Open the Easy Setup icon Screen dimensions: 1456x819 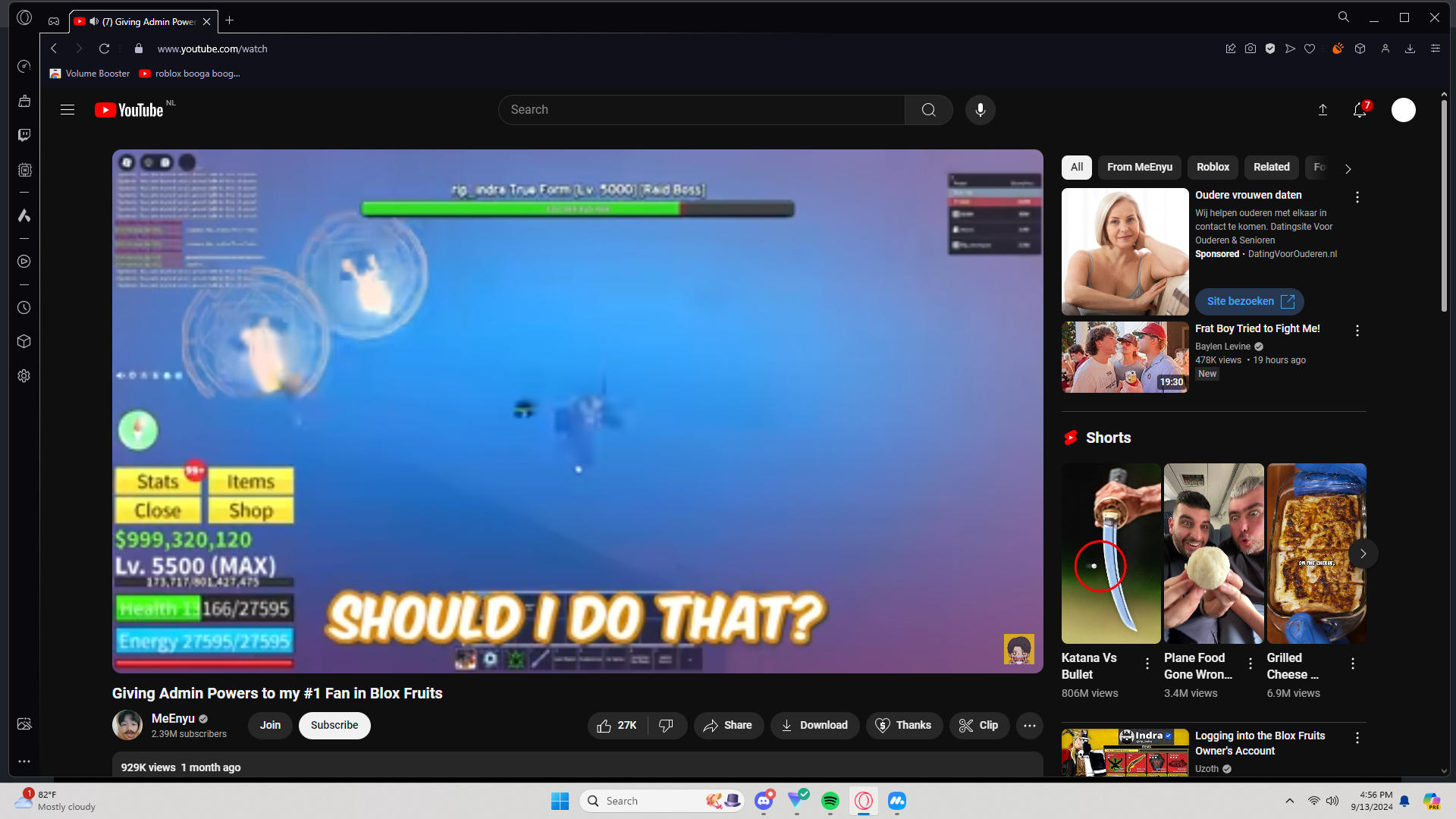pos(1436,49)
